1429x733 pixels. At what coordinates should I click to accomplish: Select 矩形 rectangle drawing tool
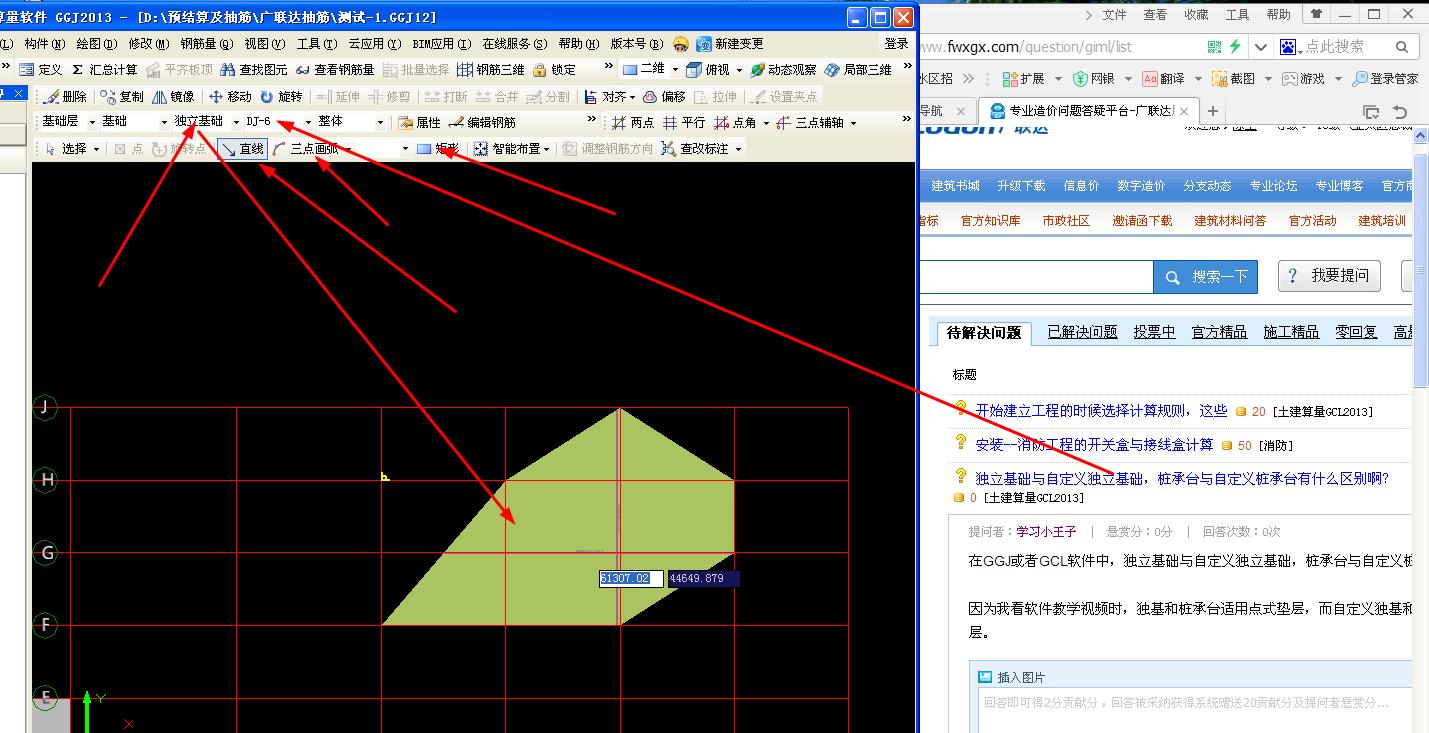click(x=438, y=148)
